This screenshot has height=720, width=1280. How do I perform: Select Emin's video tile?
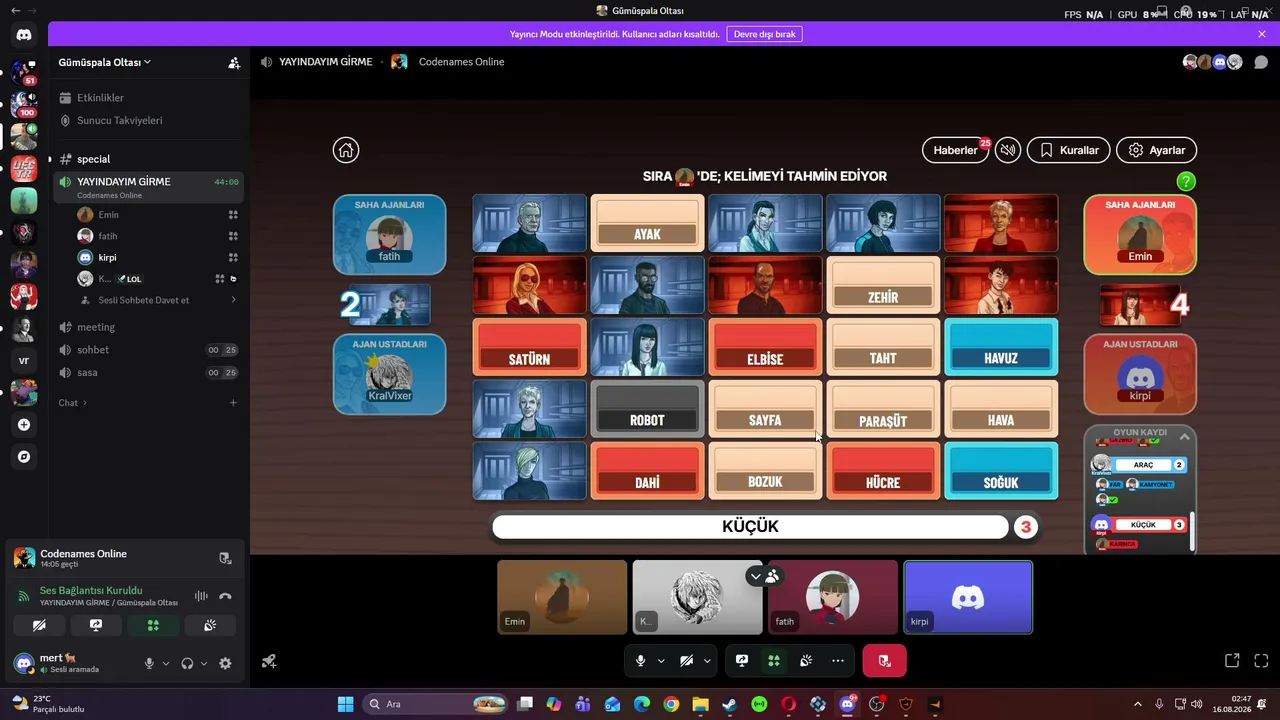click(x=562, y=597)
